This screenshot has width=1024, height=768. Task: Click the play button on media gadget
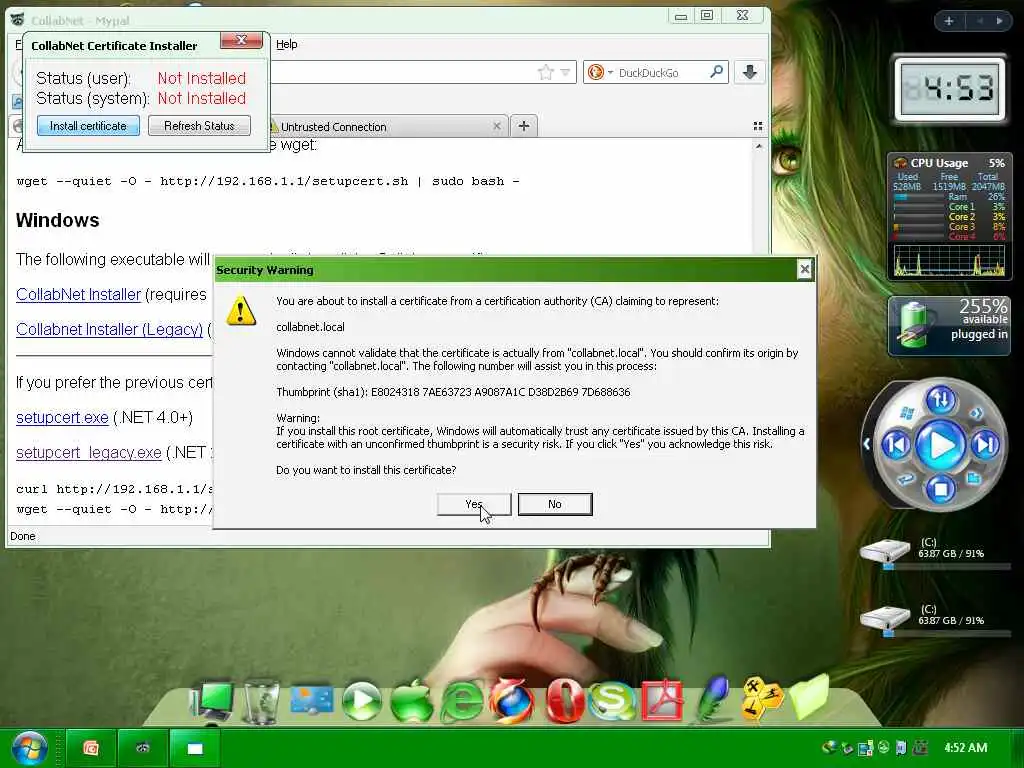point(941,445)
